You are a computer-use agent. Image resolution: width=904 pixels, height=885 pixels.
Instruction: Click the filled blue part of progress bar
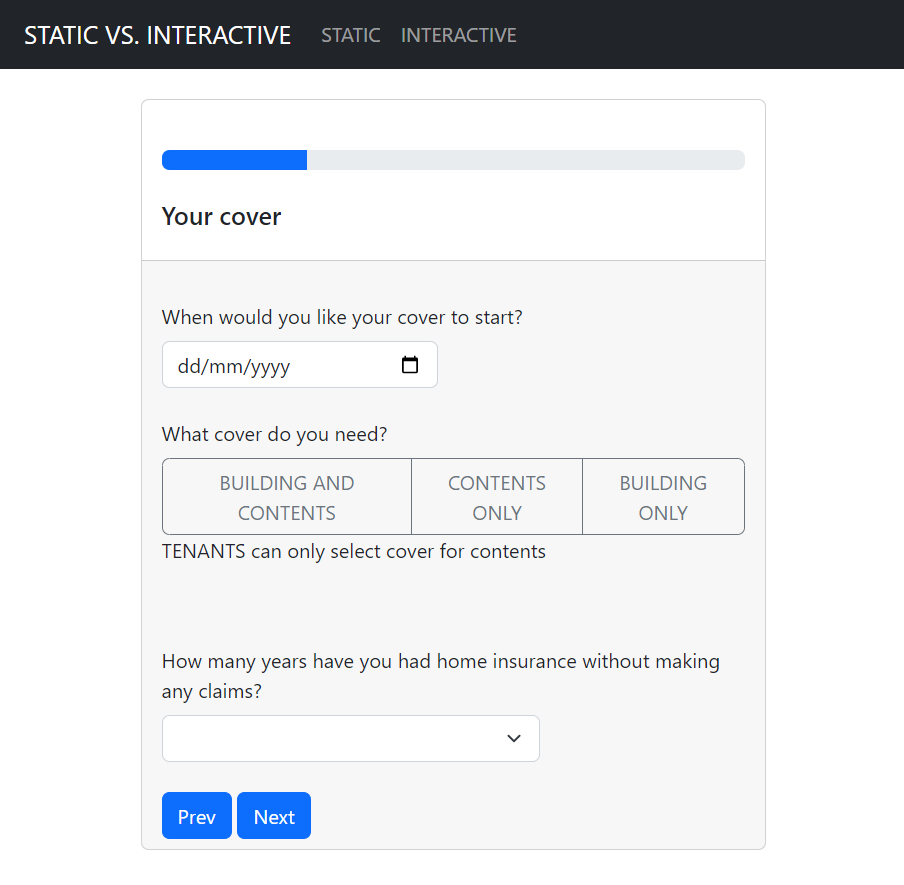(234, 160)
